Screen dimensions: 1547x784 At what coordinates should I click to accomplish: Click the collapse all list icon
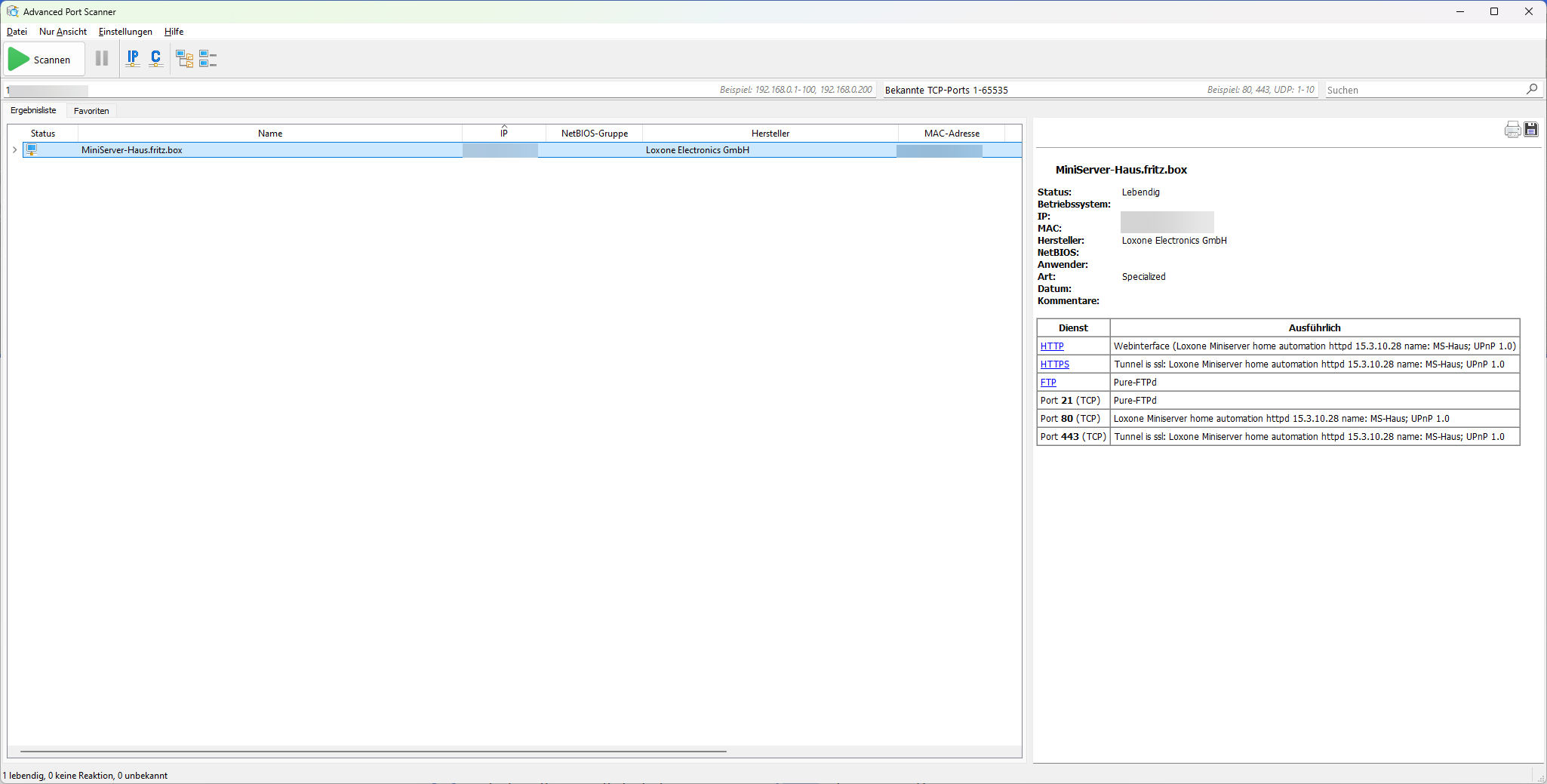tap(208, 59)
